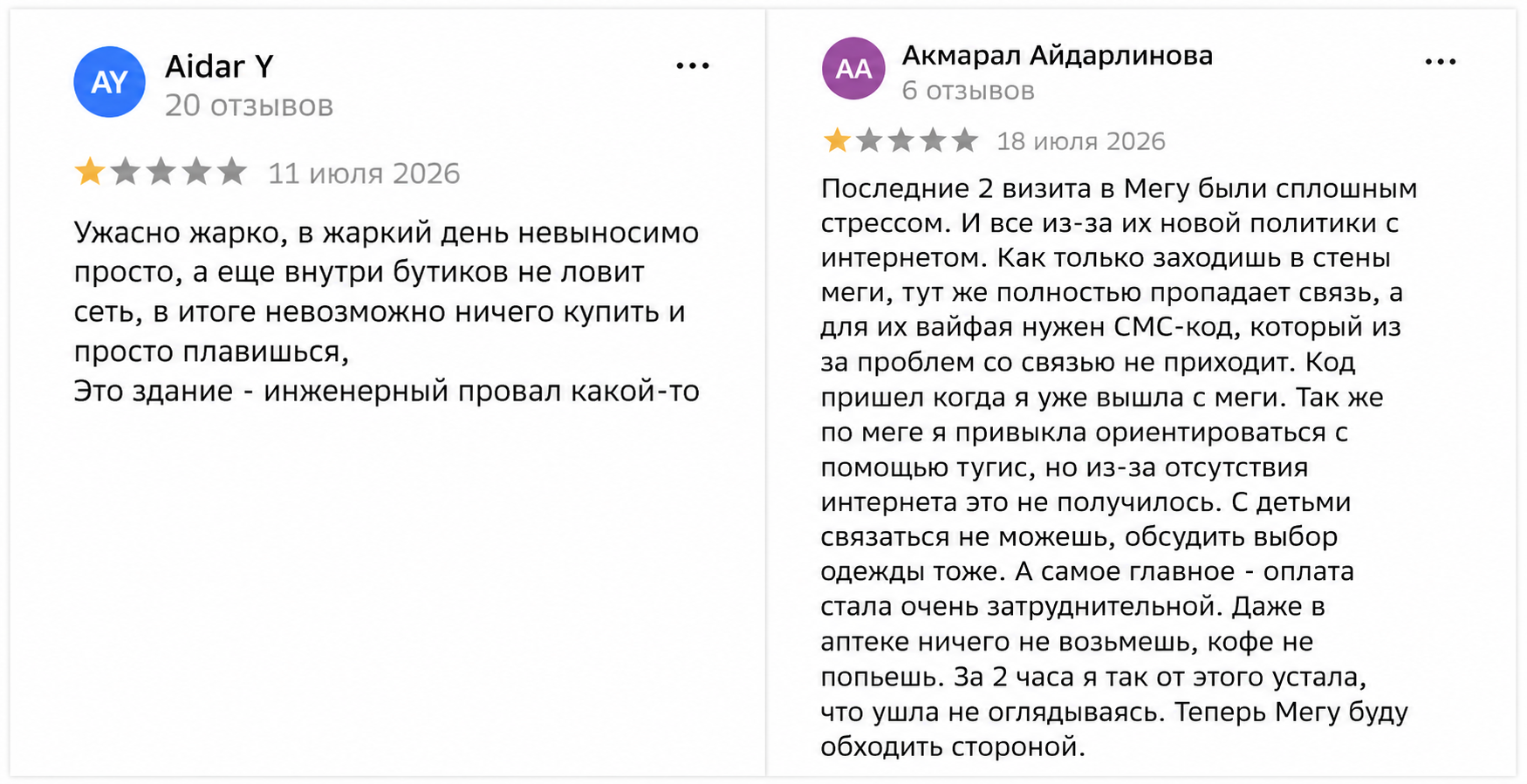
Task: Open the purple AA avatar of Акмарал Айдарлинова
Action: coord(853,68)
